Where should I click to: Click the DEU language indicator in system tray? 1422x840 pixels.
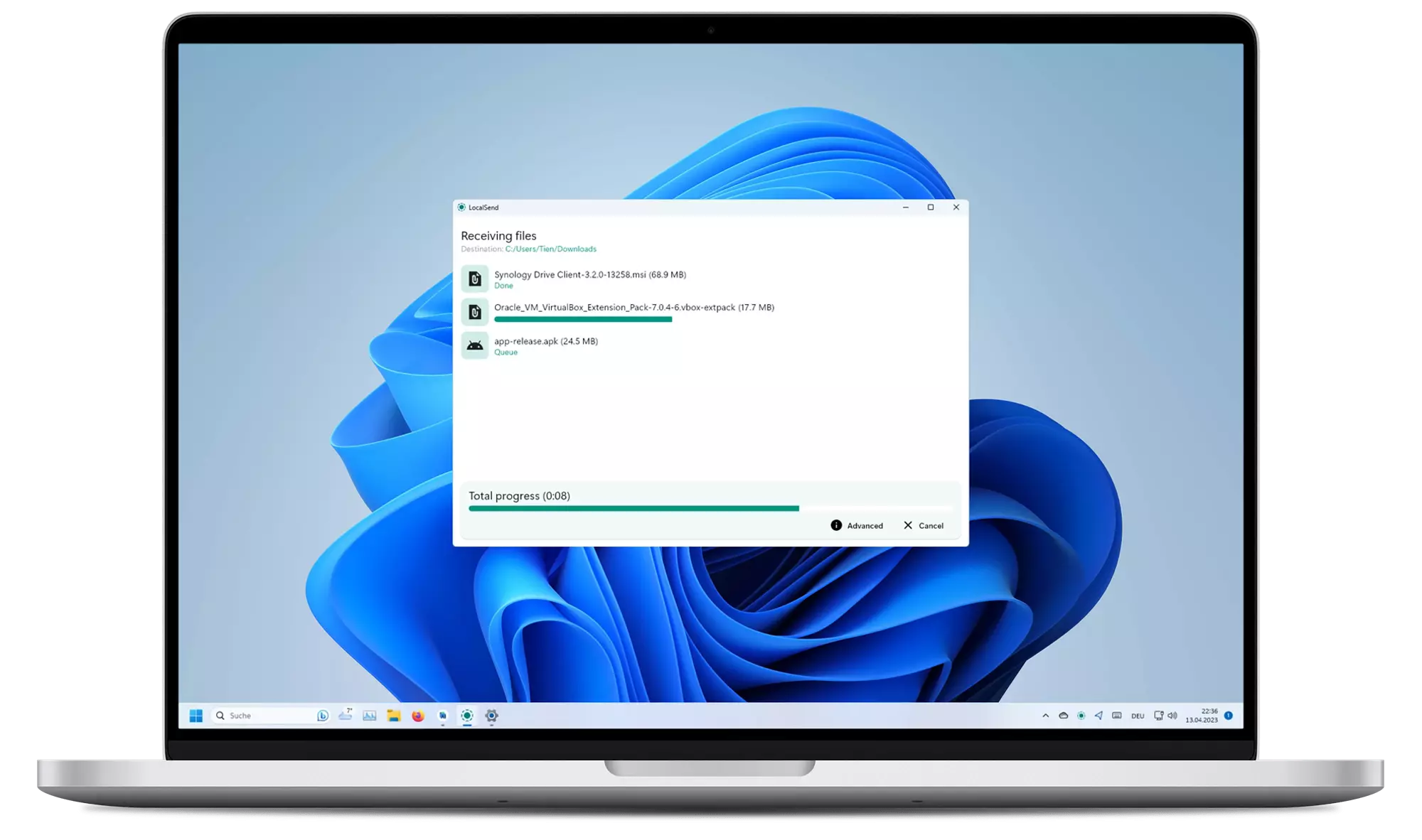point(1138,715)
